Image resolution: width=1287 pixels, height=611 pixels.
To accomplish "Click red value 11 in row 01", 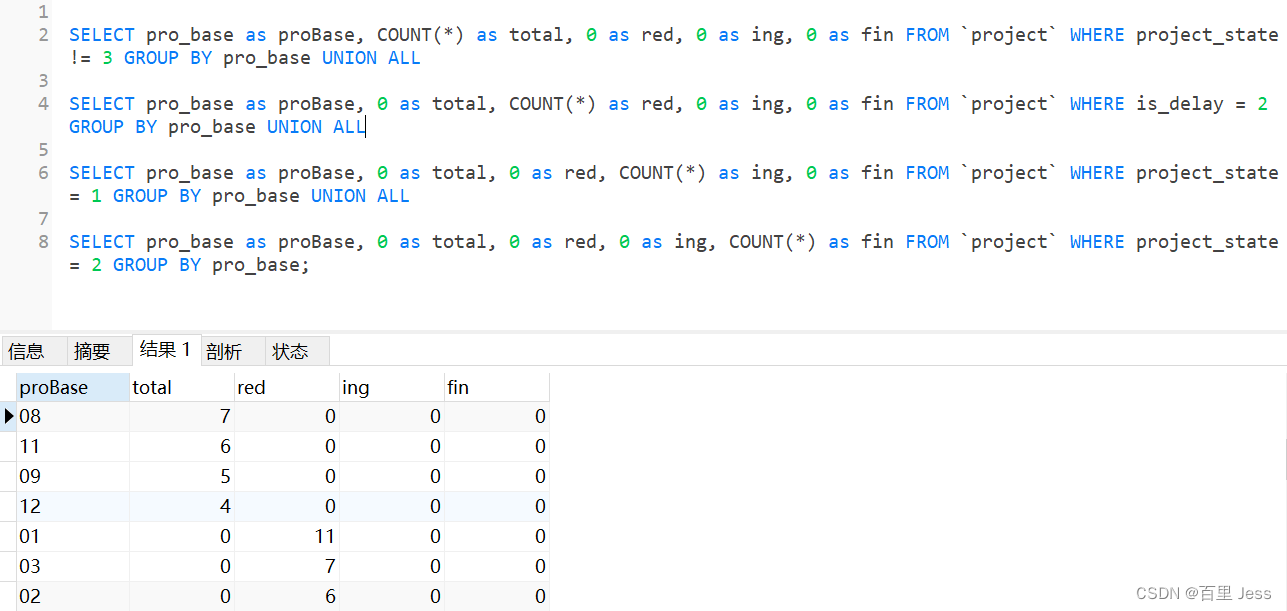I will pyautogui.click(x=287, y=536).
